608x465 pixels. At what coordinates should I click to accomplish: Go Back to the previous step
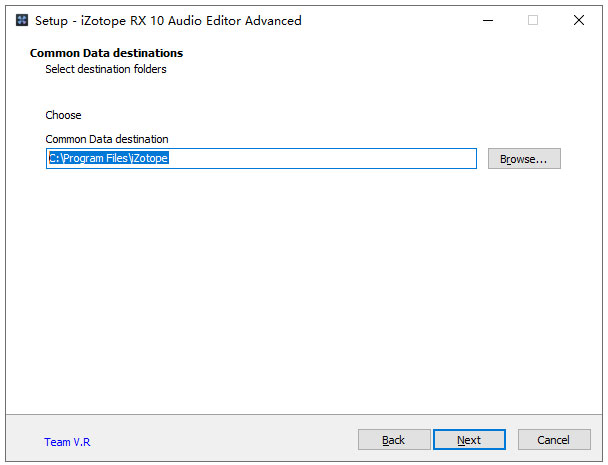394,440
